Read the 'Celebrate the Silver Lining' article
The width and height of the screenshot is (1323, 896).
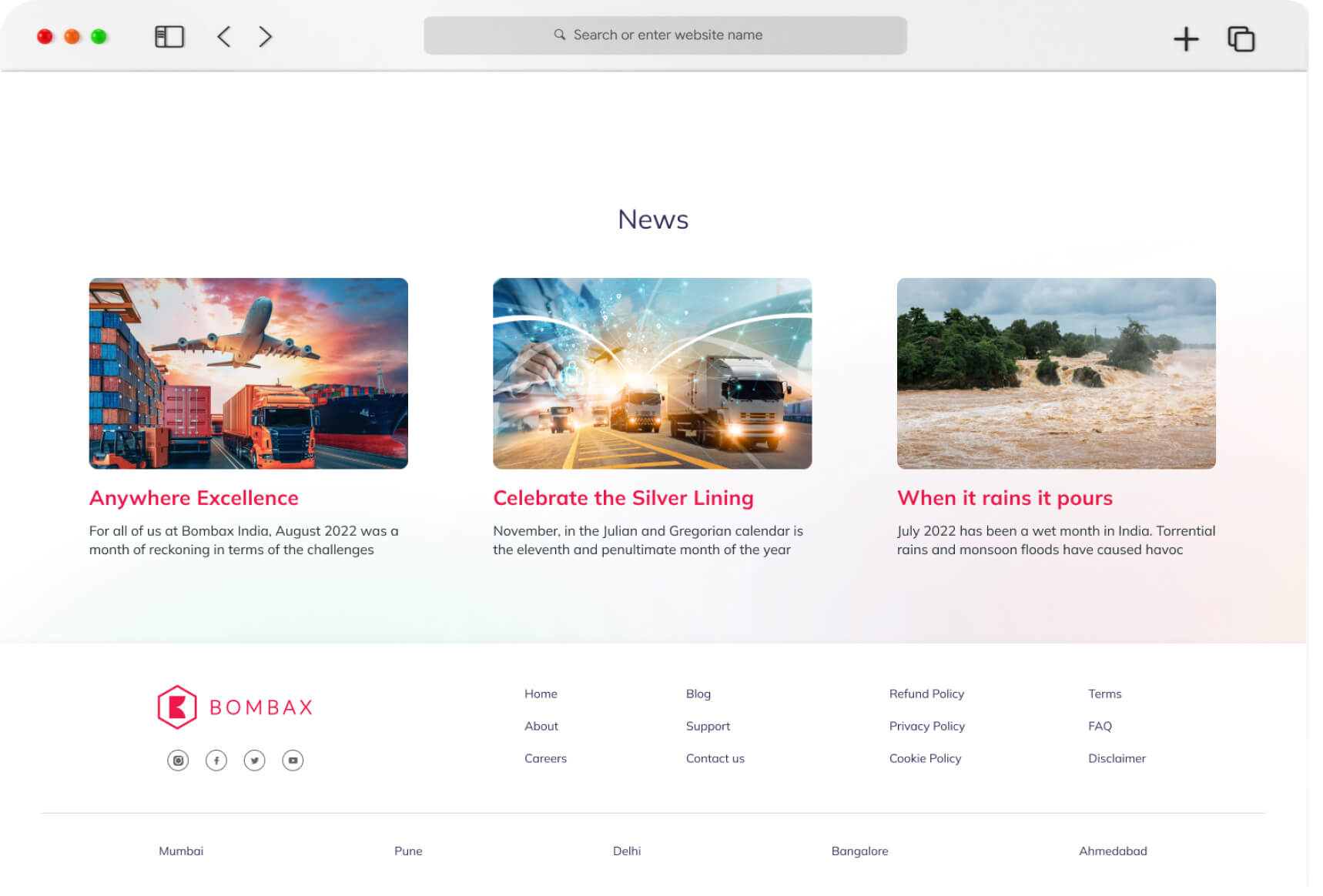point(623,497)
